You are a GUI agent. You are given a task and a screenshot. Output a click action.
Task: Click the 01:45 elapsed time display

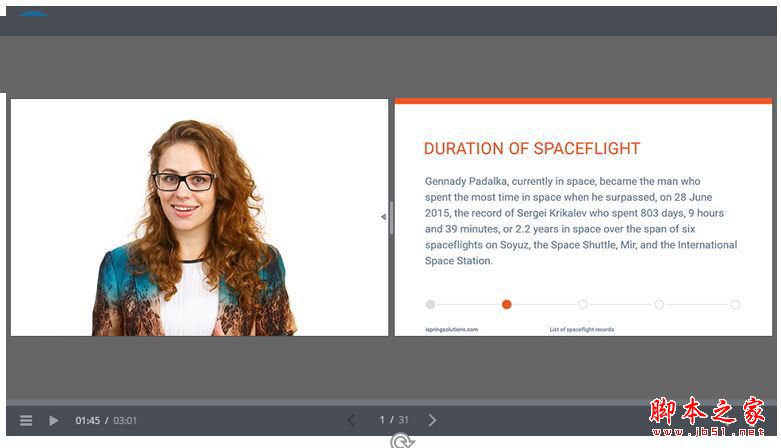[x=87, y=421]
